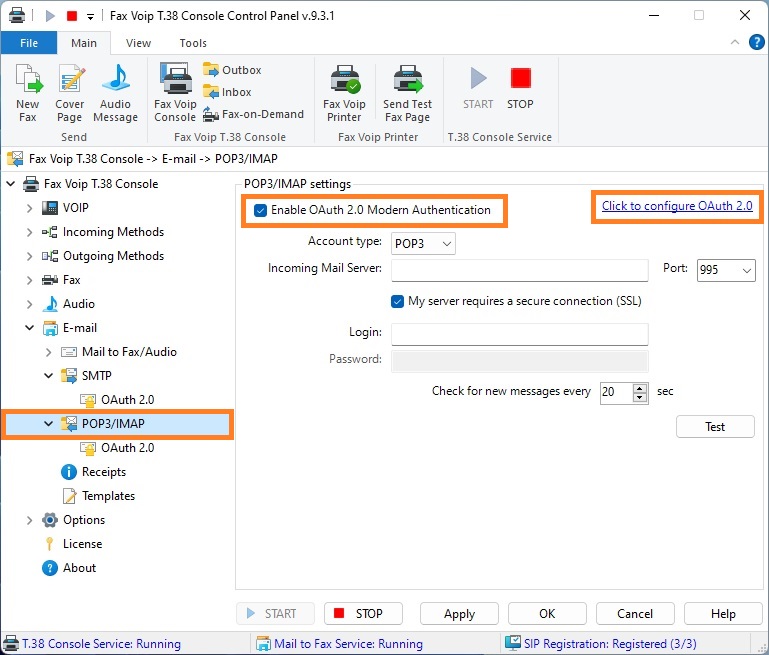Click the bottom STOP button
The height and width of the screenshot is (655, 769).
tap(363, 614)
